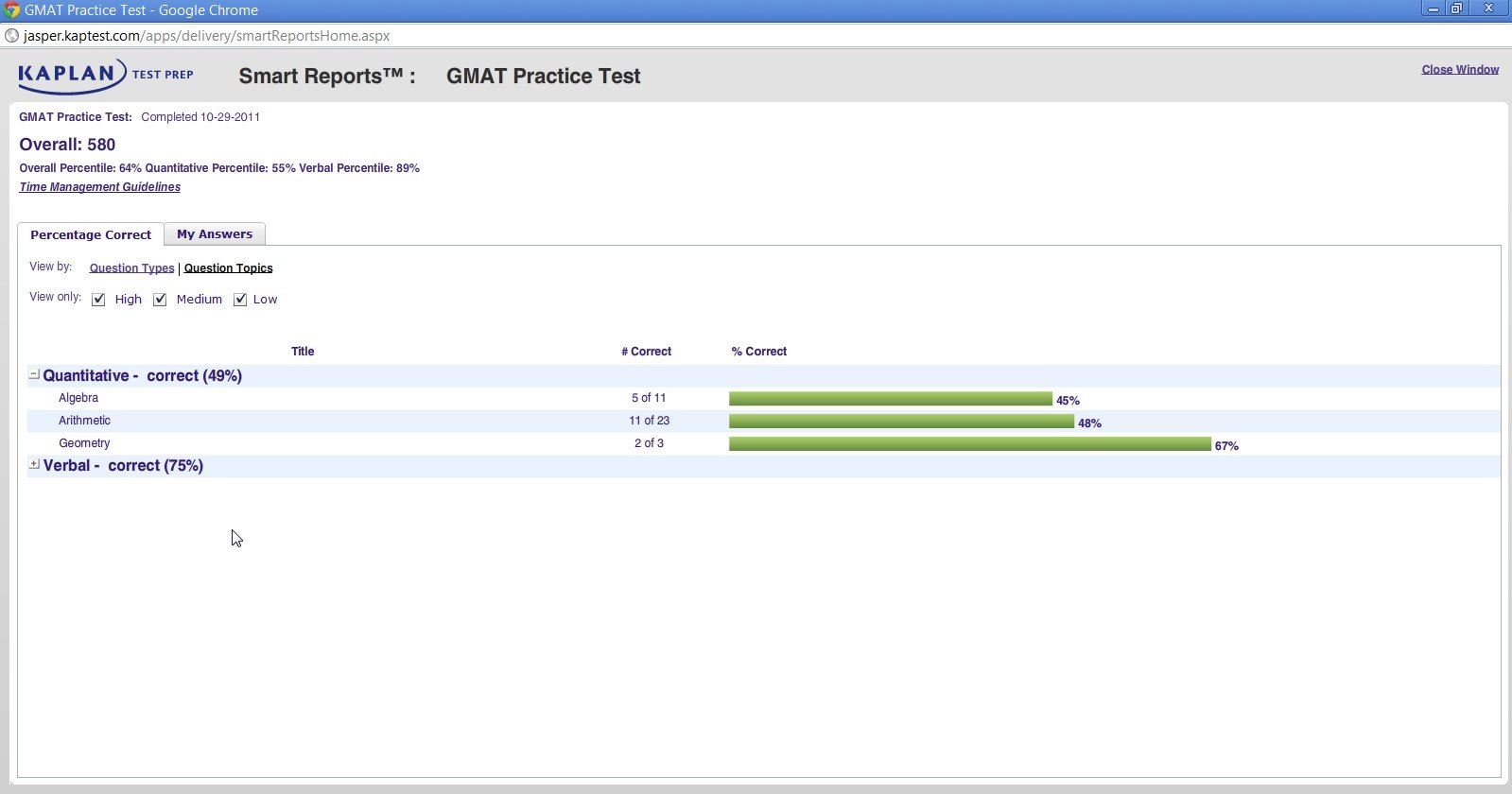The width and height of the screenshot is (1512, 794).
Task: Select the Arithmetic row title
Action: (x=84, y=421)
